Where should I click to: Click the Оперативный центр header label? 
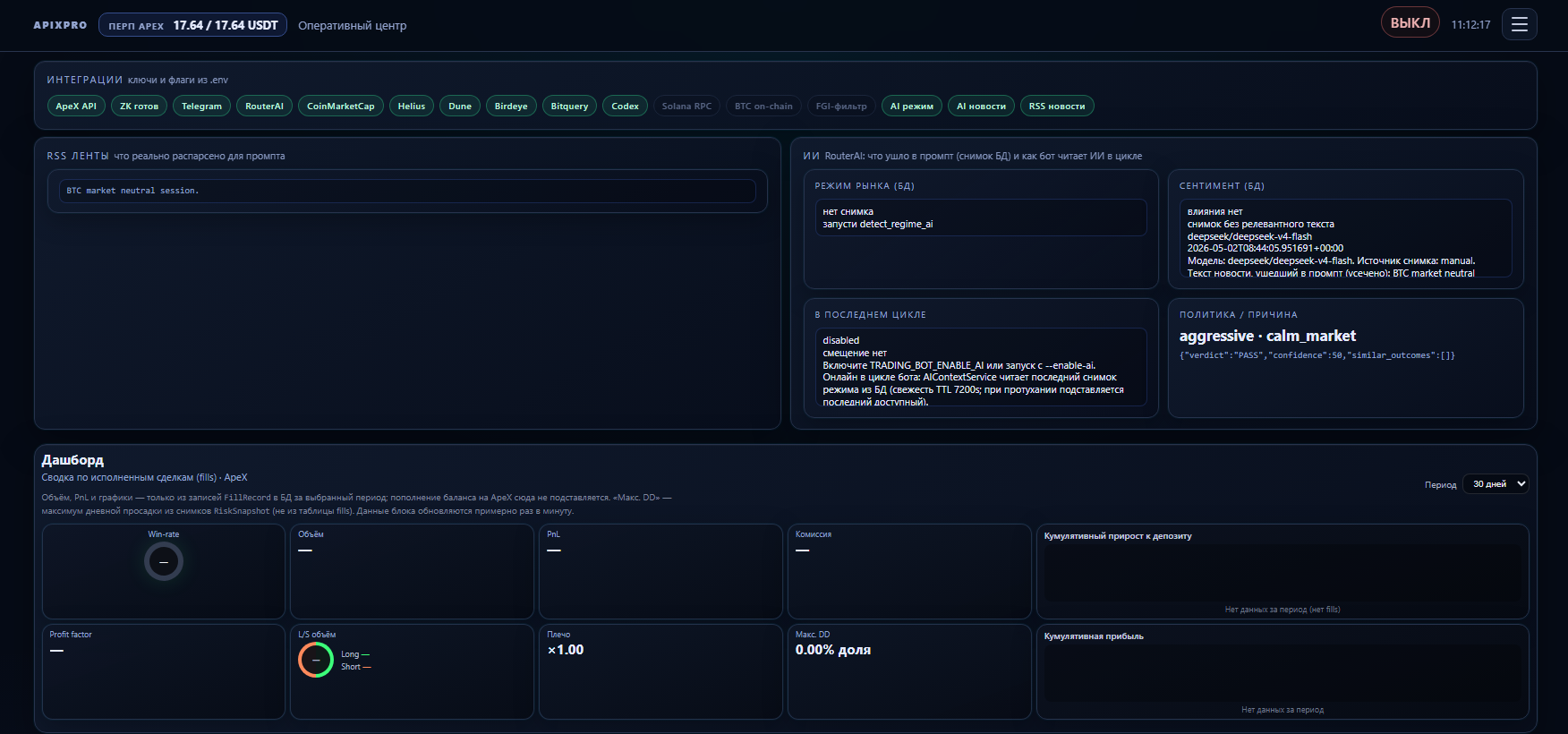(x=352, y=25)
